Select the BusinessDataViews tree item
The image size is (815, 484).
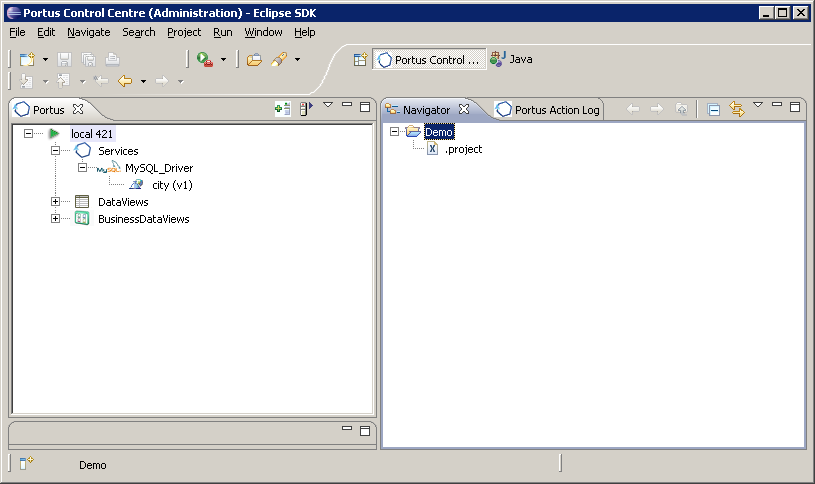pyautogui.click(x=143, y=219)
